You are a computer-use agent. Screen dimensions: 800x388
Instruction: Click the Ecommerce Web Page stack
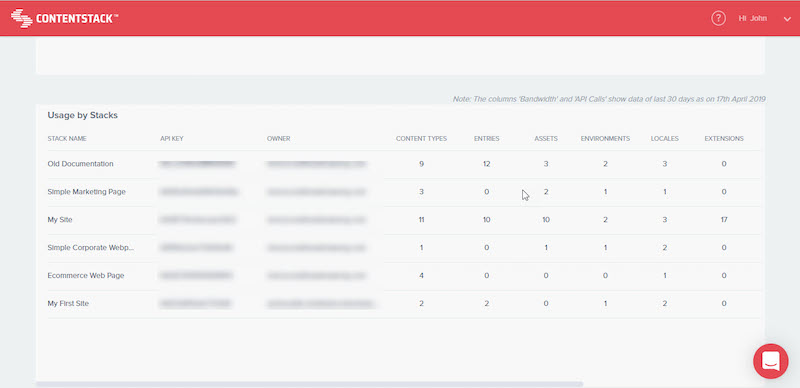coord(86,275)
